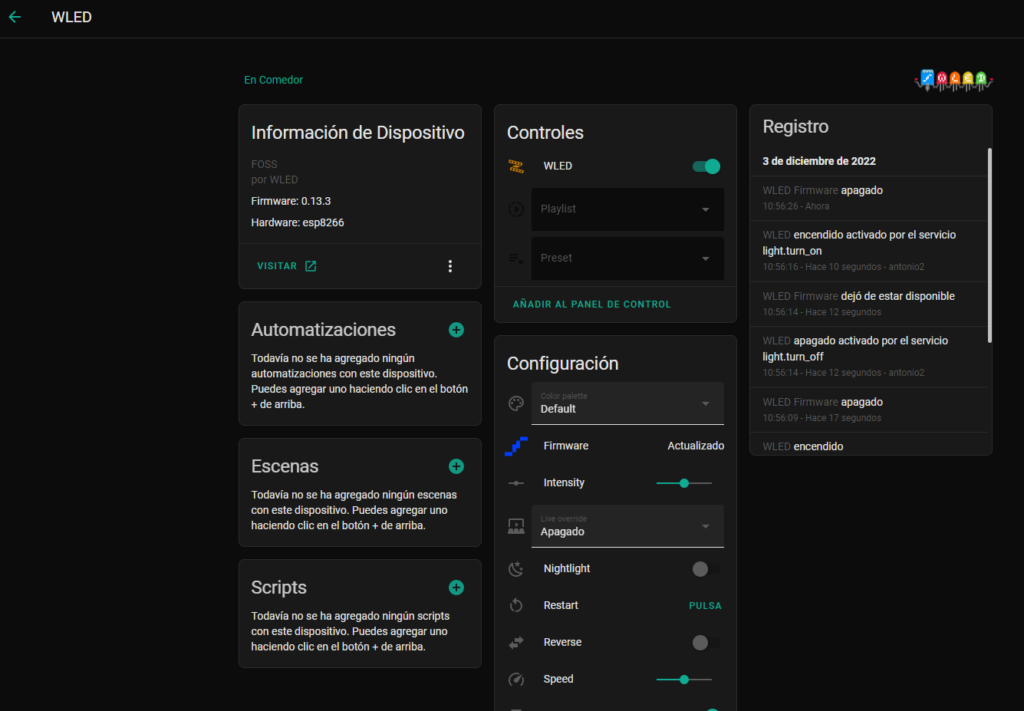Turn off the WLED light switch

(706, 166)
